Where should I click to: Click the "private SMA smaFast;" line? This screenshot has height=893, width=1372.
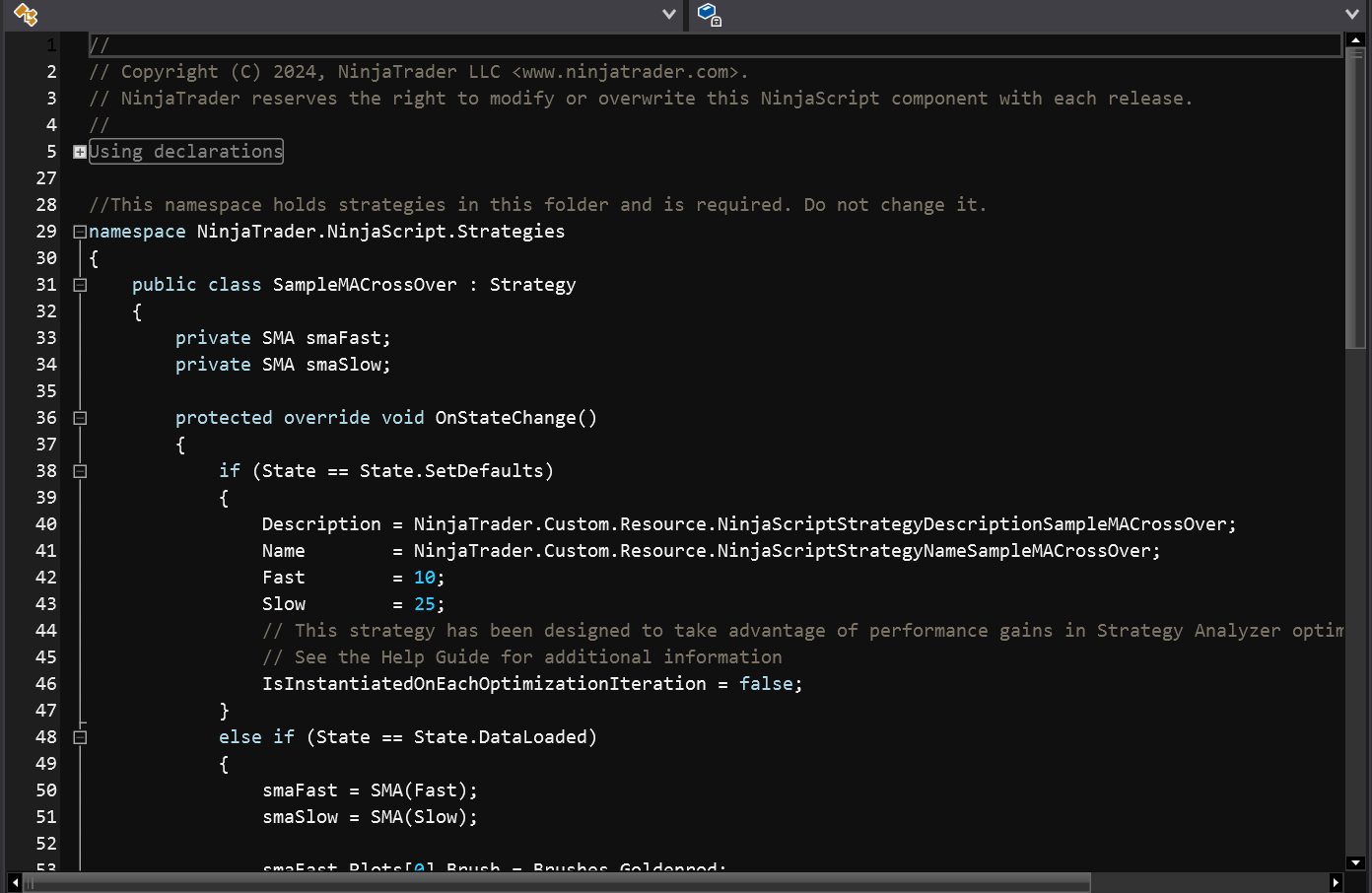tap(283, 338)
